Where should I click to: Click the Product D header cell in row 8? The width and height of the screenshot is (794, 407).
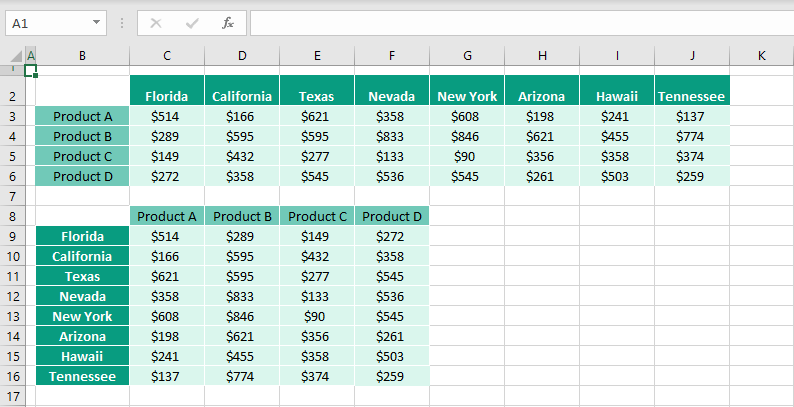pos(392,216)
